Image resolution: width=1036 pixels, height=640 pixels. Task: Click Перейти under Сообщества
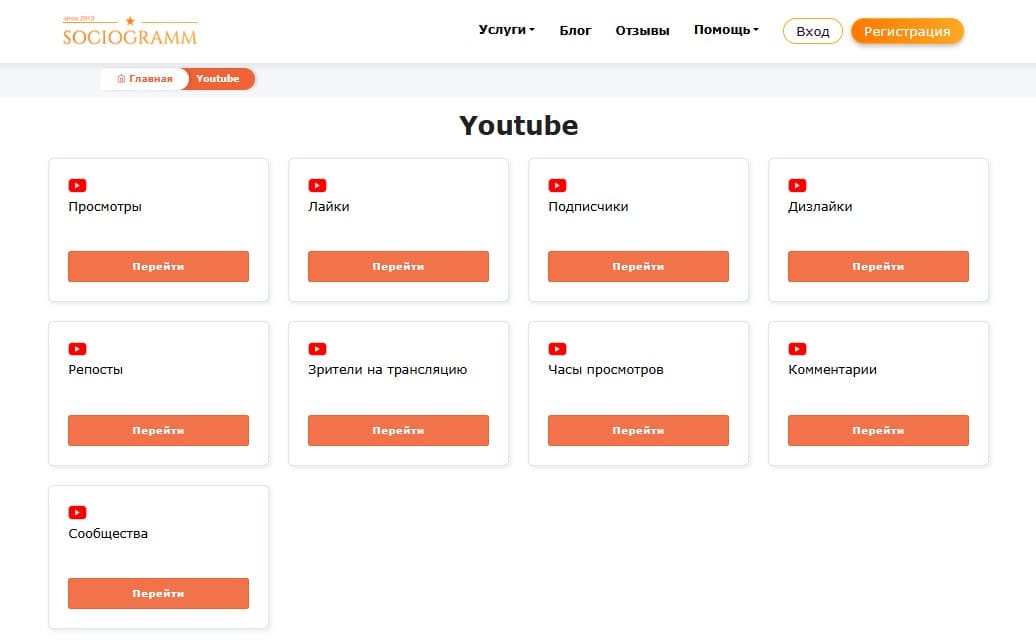click(159, 593)
